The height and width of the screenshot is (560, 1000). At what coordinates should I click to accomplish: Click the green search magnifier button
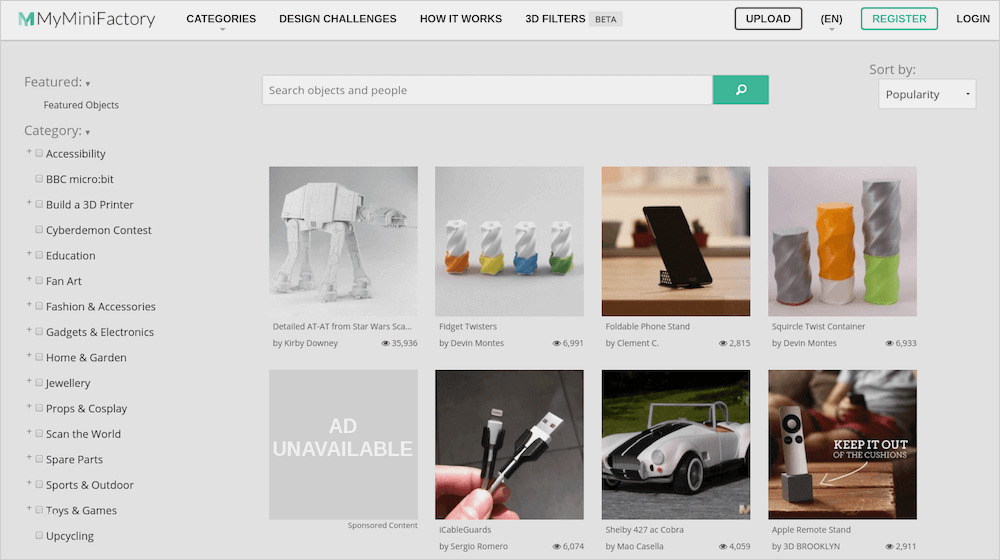point(740,90)
